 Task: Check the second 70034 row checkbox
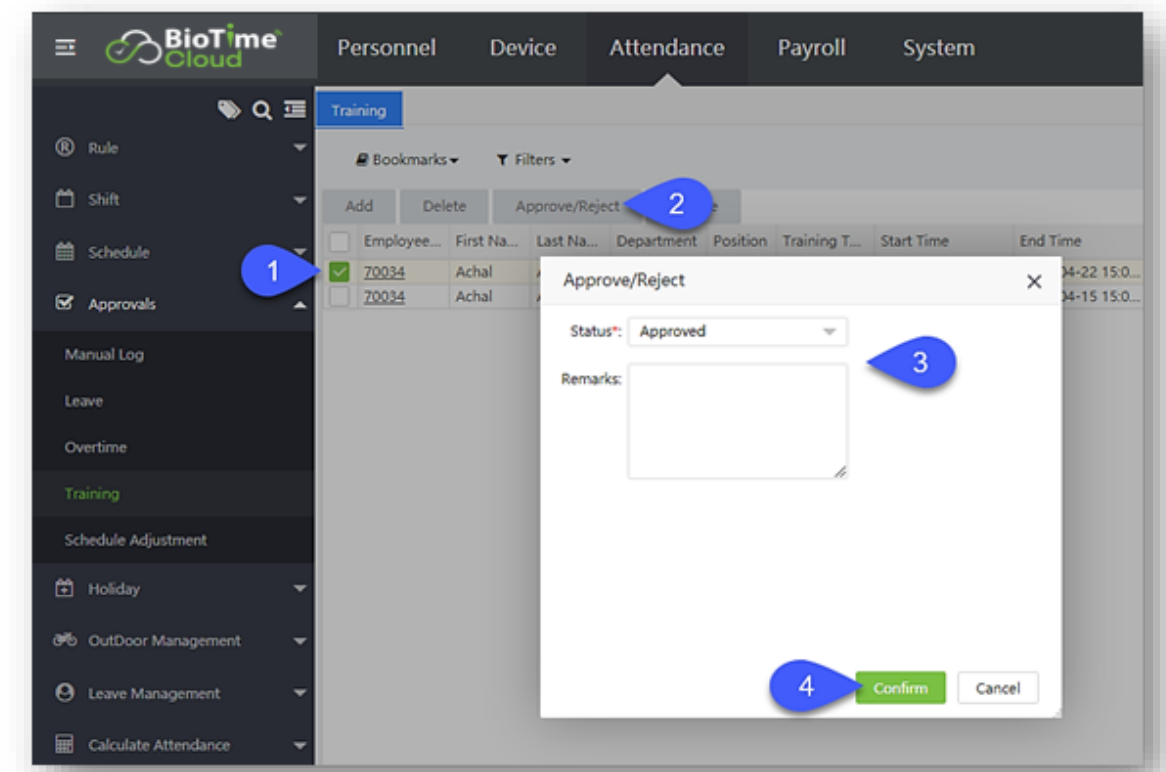[x=340, y=297]
